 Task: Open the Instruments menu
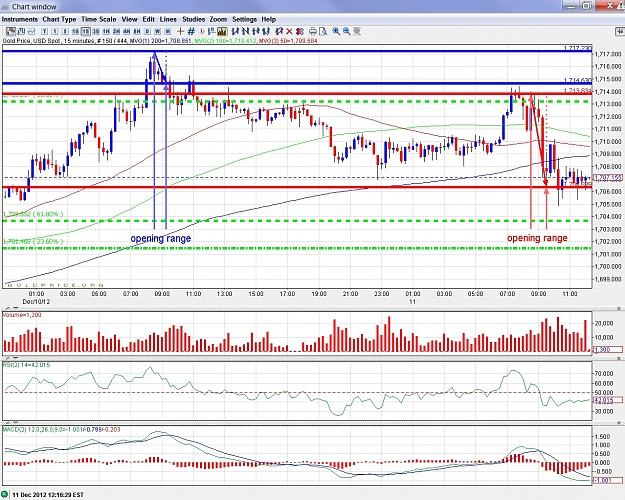tap(20, 19)
